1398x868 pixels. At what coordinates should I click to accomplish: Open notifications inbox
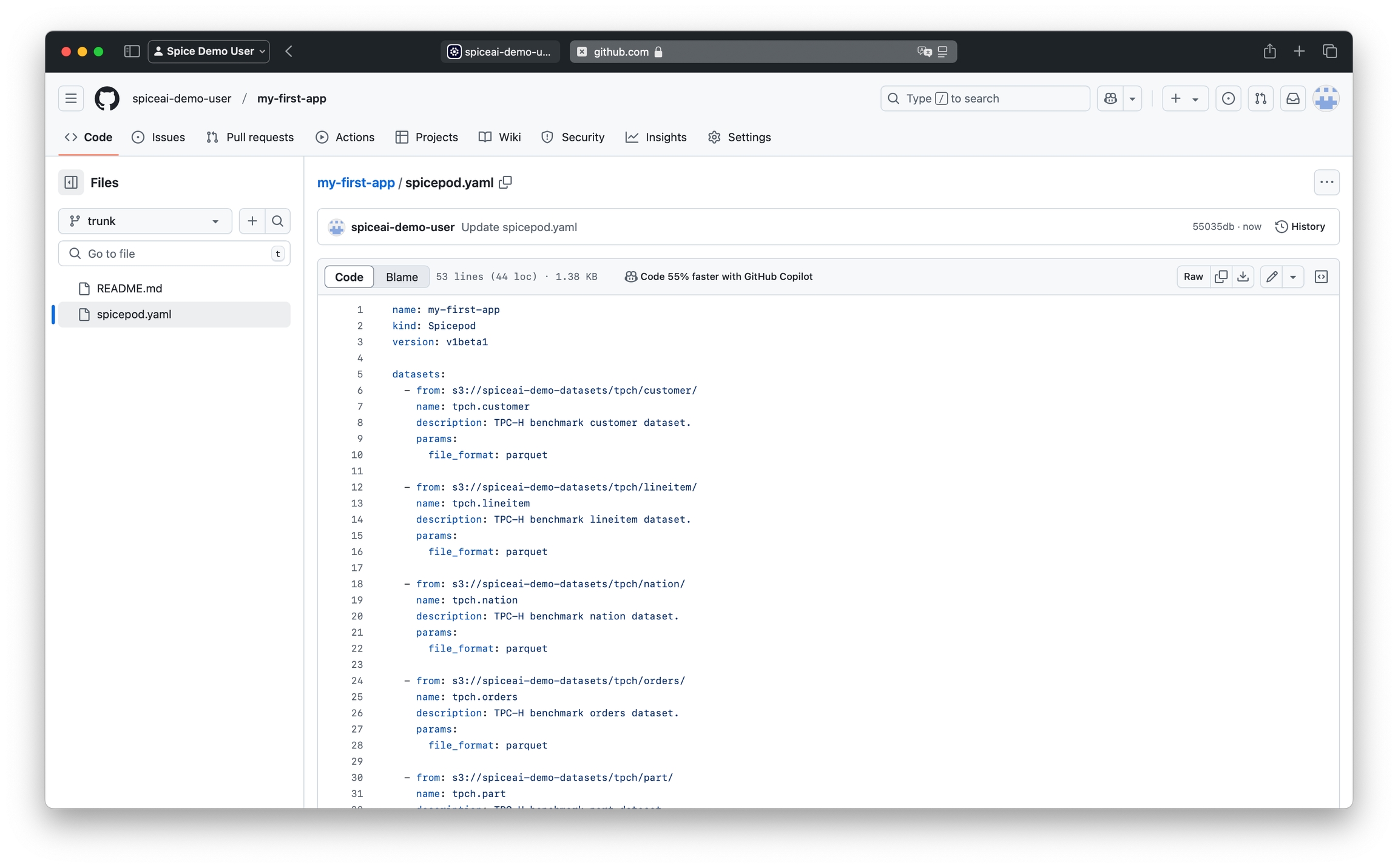pyautogui.click(x=1292, y=98)
